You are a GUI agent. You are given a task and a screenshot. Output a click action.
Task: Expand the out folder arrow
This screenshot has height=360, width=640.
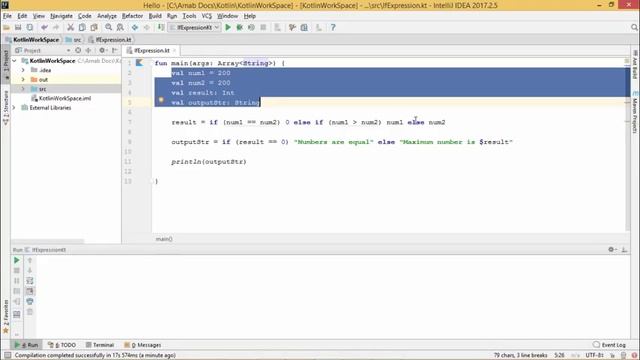(23, 79)
